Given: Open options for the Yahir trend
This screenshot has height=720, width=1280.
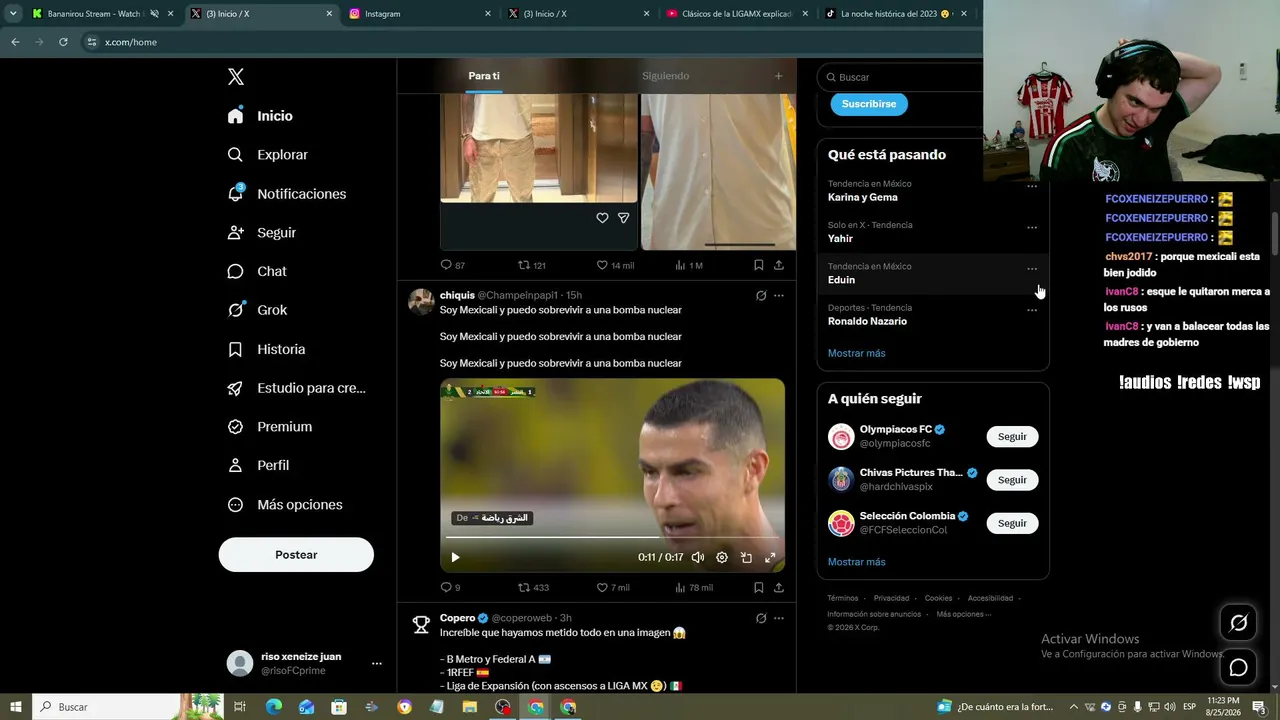Looking at the screenshot, I should (x=1032, y=227).
